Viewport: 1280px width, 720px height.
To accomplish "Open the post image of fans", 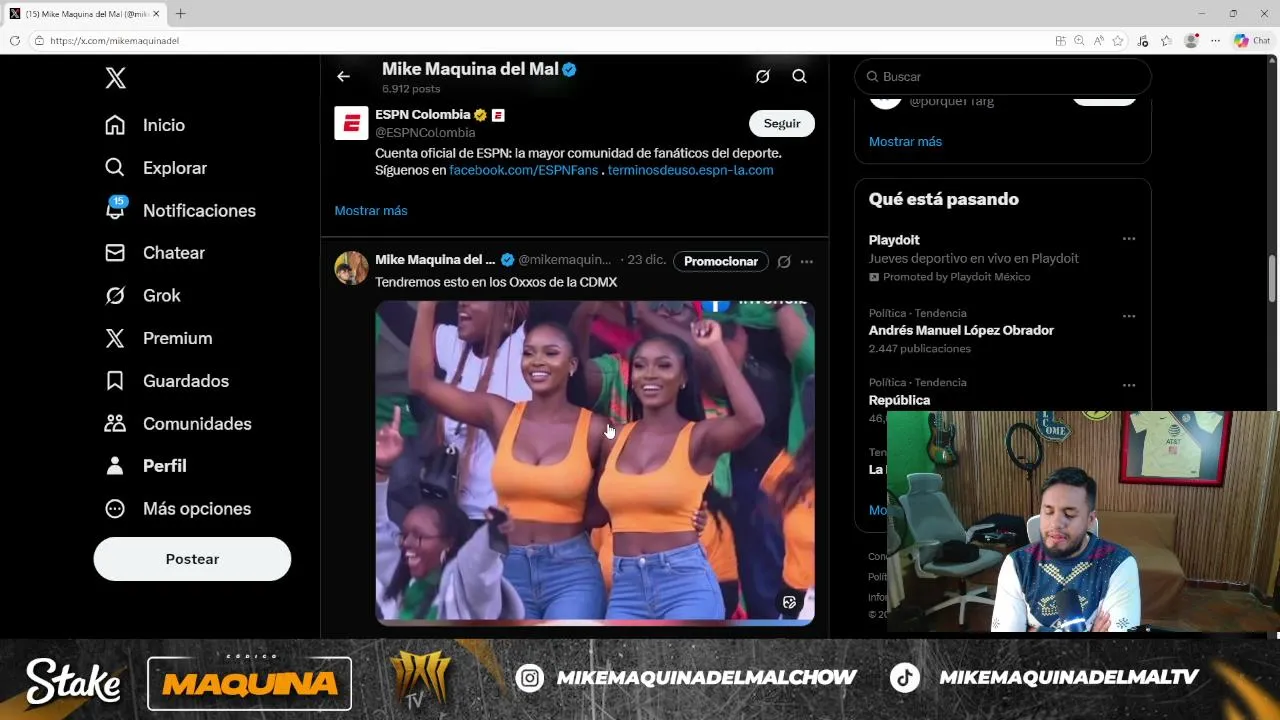I will (x=595, y=462).
